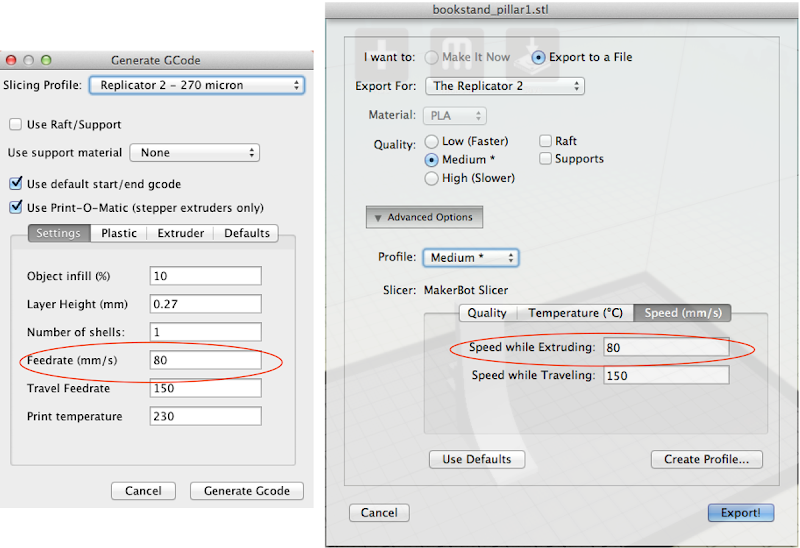
Task: Open the Slicing Profile dropdown
Action: (197, 85)
